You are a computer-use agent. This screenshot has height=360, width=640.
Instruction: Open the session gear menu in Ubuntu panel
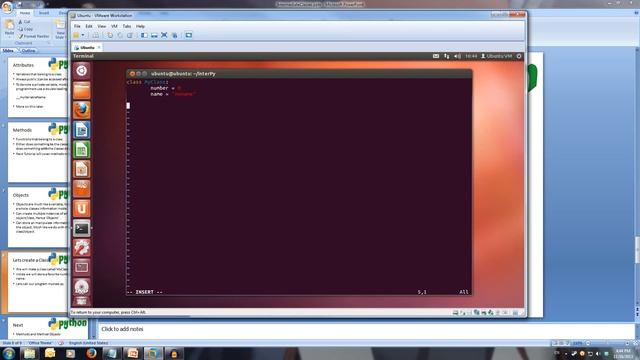[x=519, y=56]
